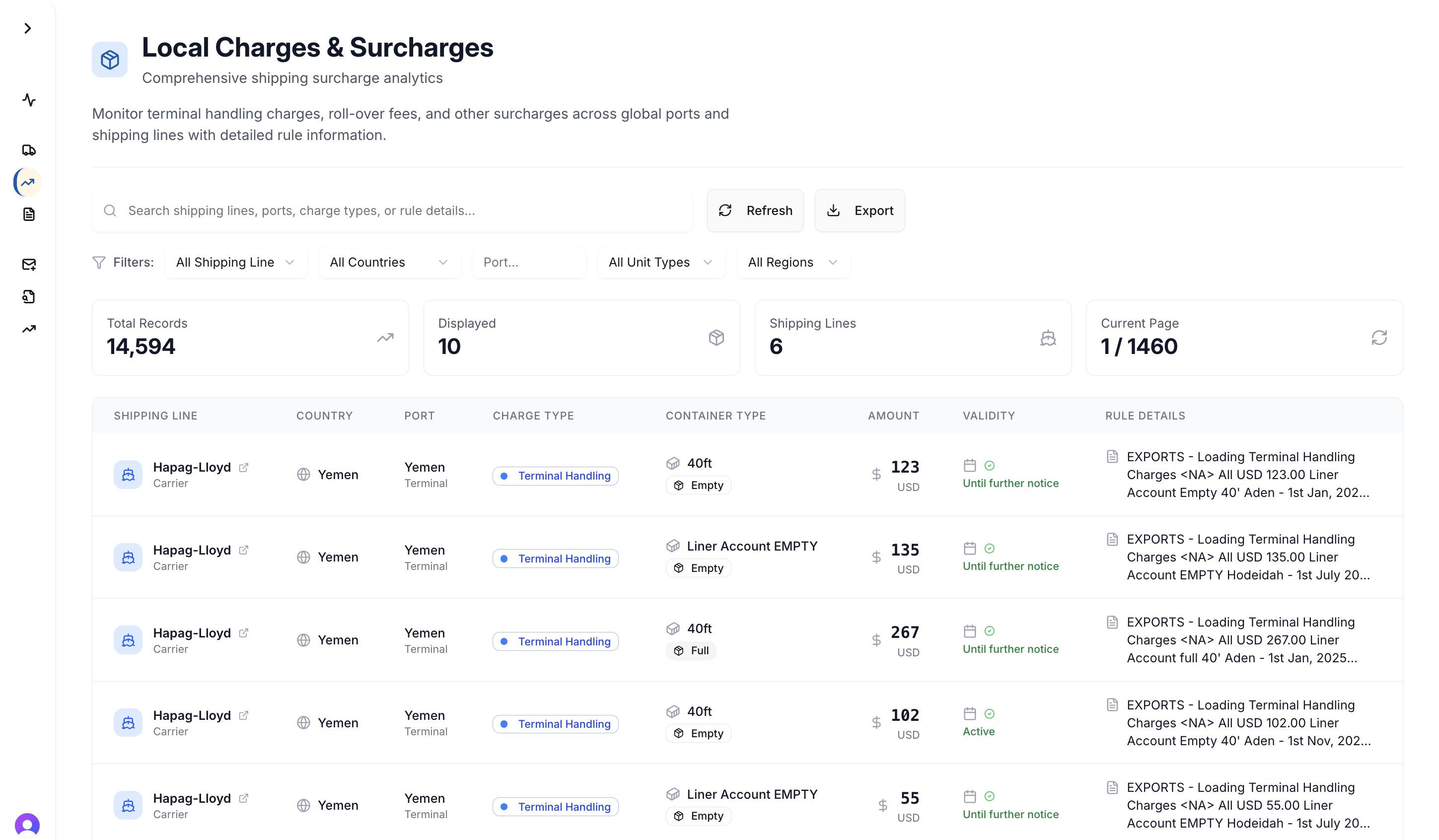The width and height of the screenshot is (1439, 840).
Task: Click the Active status in the 102 USD row
Action: (x=978, y=731)
